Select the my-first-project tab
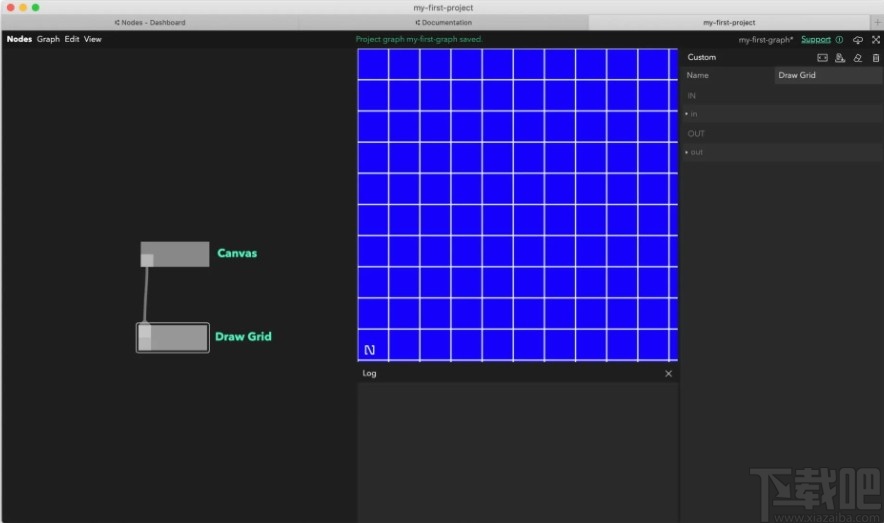Image resolution: width=884 pixels, height=523 pixels. (729, 23)
